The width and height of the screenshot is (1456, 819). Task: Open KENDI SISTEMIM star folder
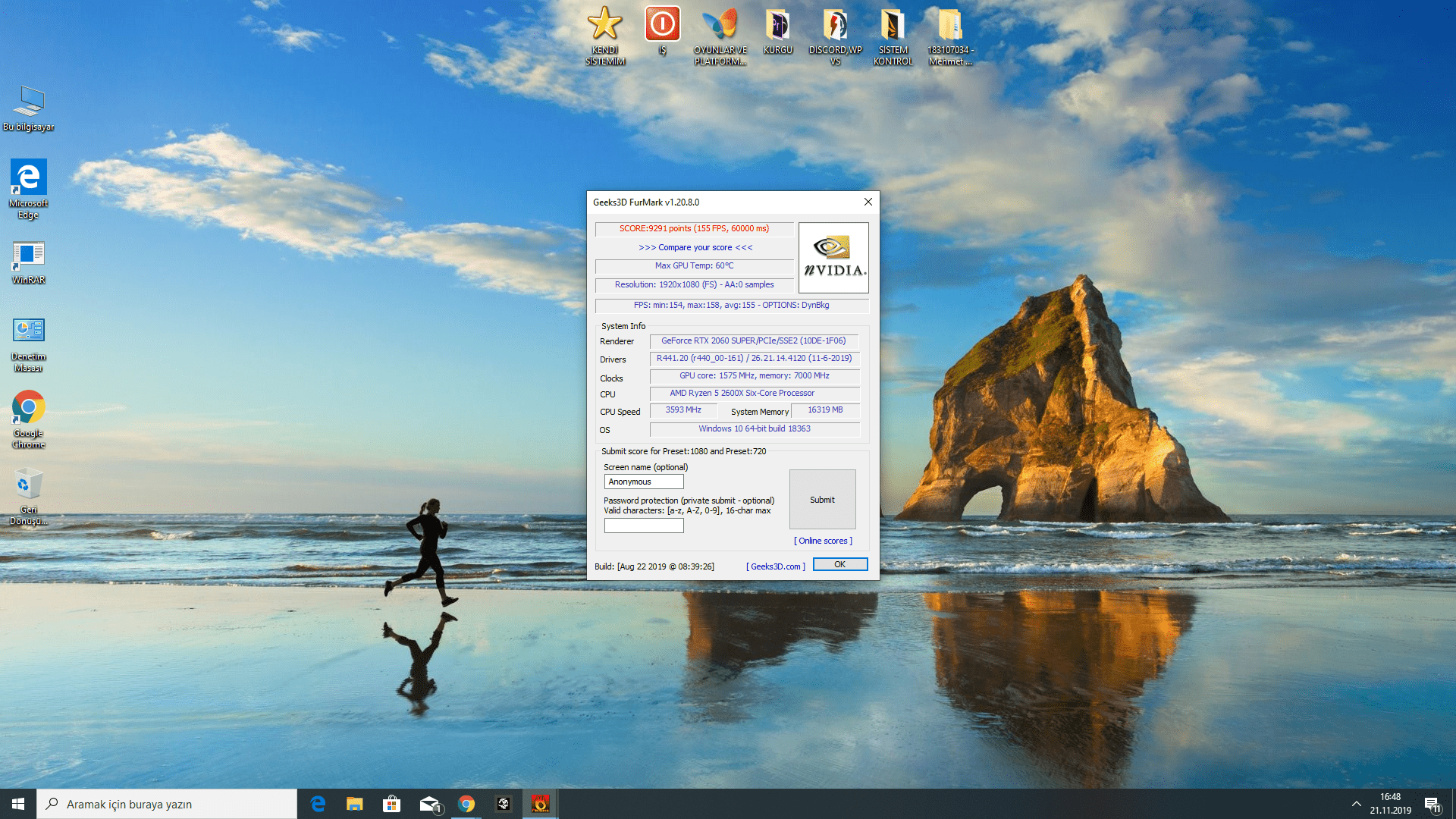click(x=604, y=24)
